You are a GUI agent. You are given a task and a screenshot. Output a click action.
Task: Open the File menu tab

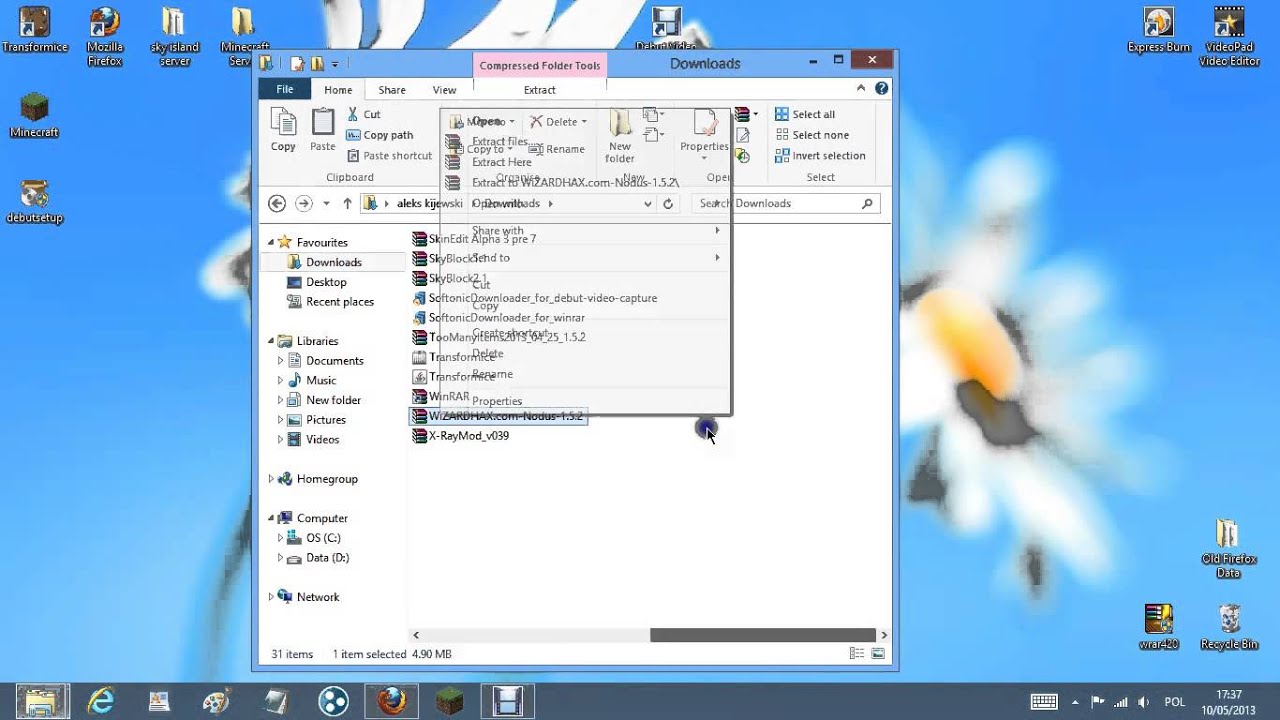285,89
